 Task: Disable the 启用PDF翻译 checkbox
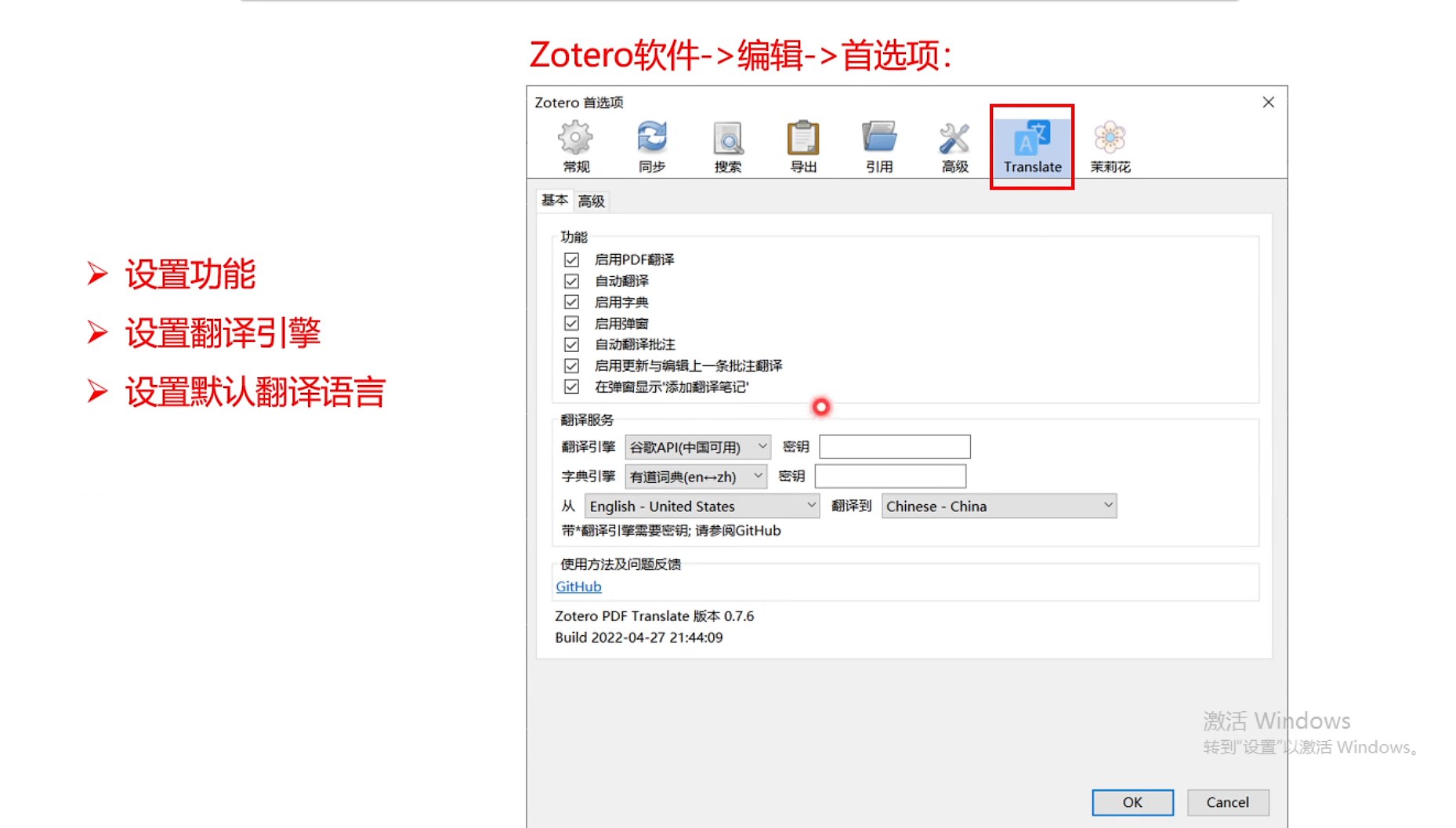click(x=570, y=260)
